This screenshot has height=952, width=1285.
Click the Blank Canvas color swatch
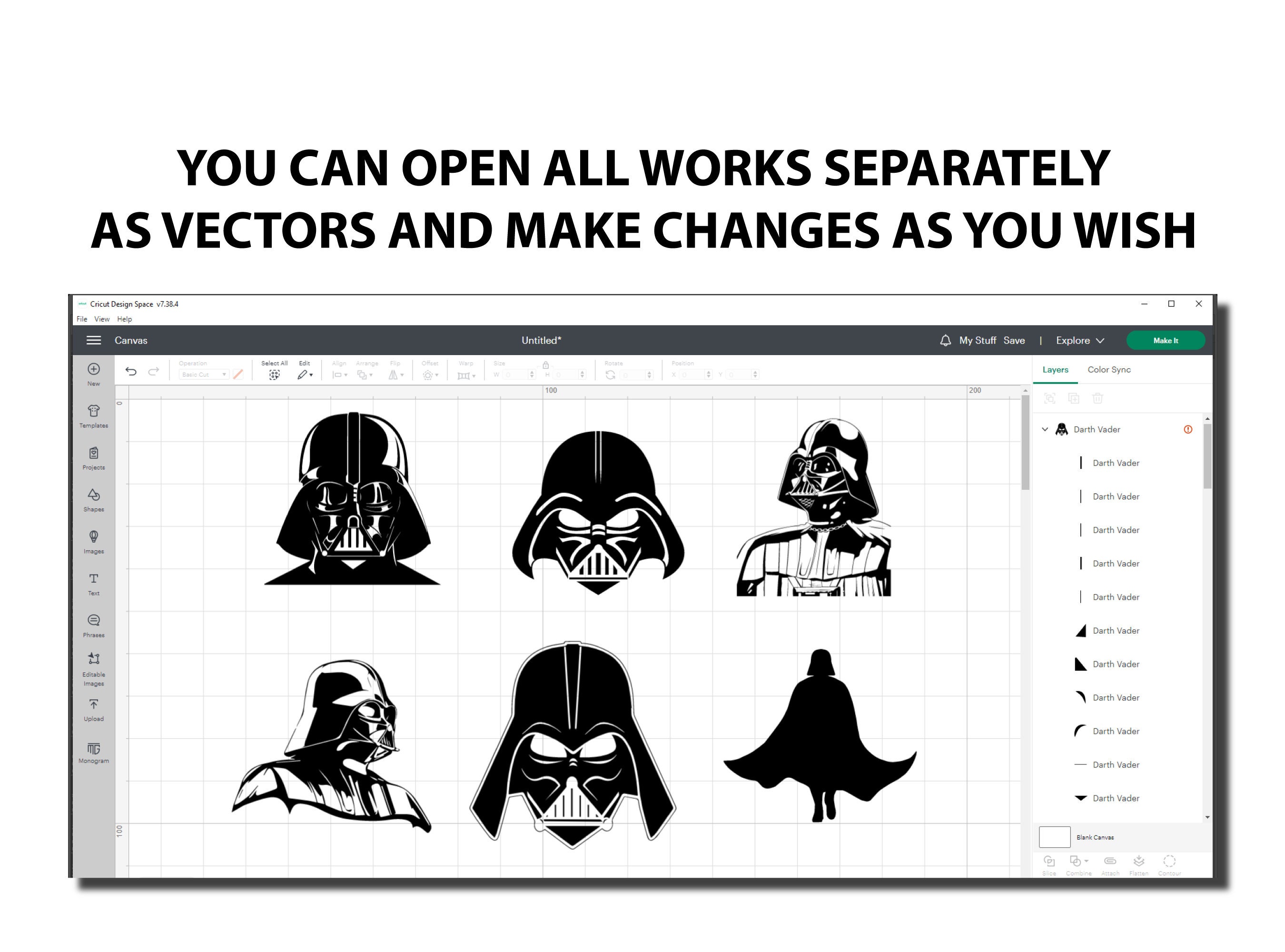1055,837
